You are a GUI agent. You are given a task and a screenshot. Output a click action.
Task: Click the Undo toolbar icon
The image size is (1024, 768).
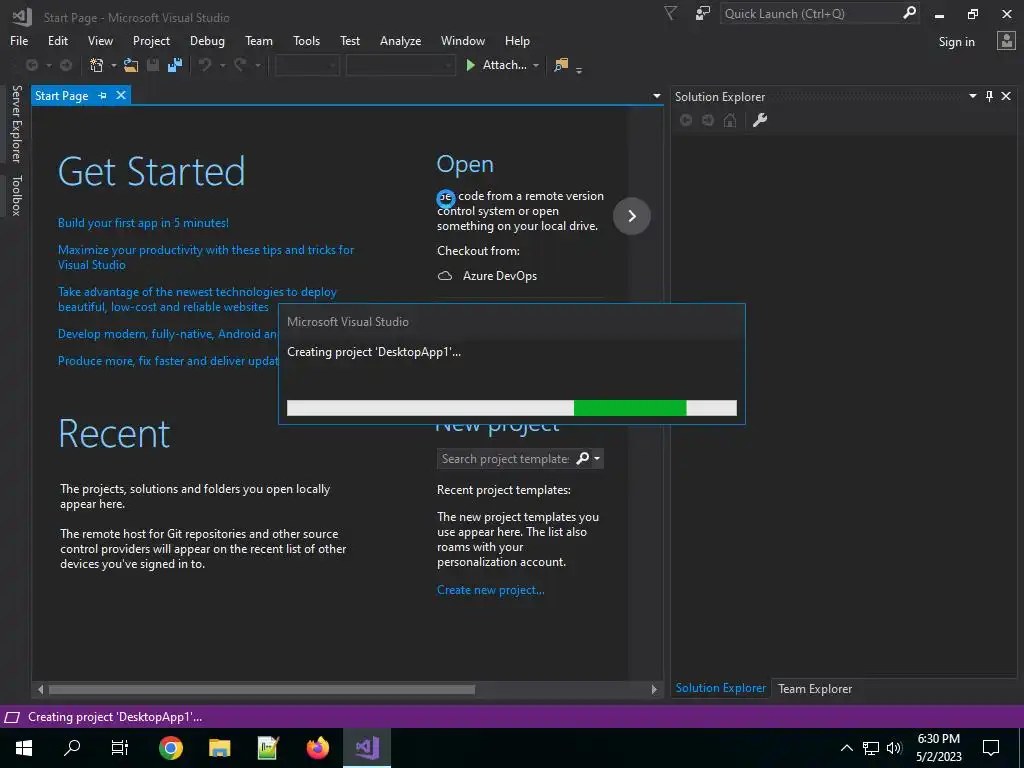click(205, 65)
